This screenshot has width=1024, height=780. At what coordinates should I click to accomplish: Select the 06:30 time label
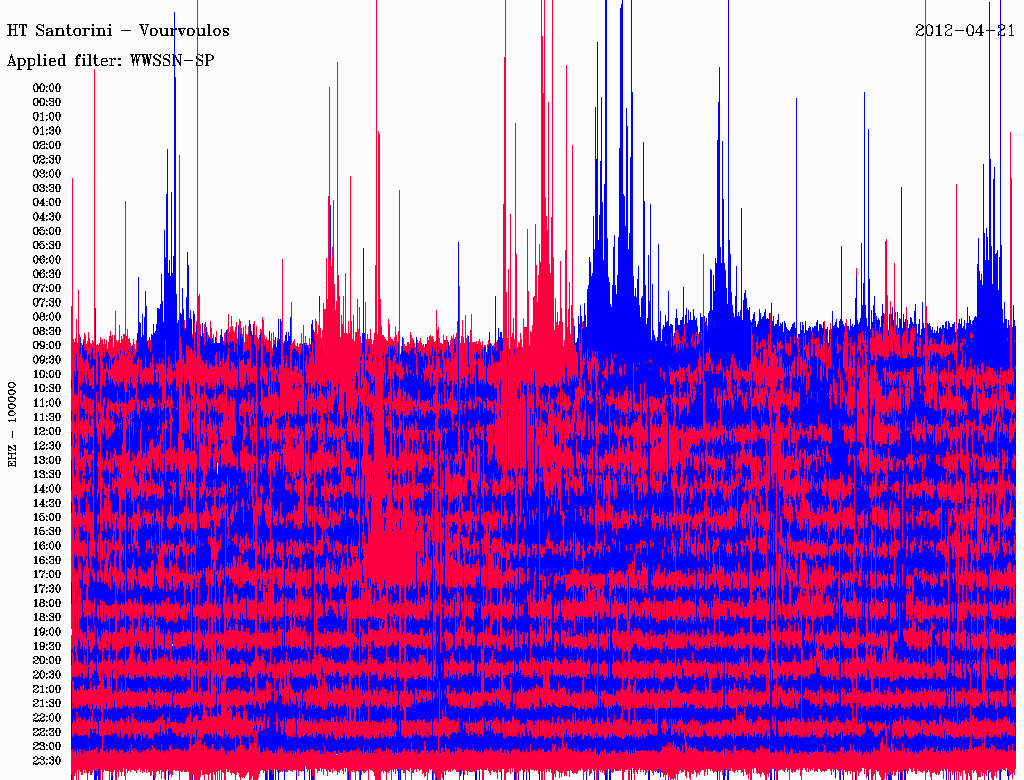(x=47, y=274)
